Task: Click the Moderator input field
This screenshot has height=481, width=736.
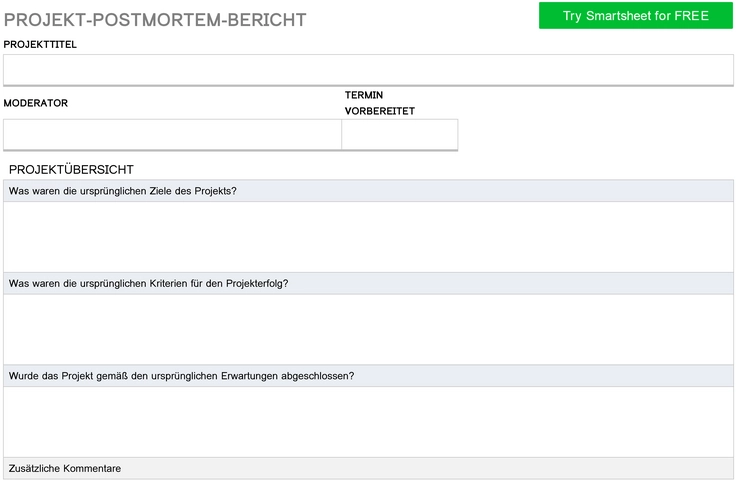Action: (x=172, y=135)
